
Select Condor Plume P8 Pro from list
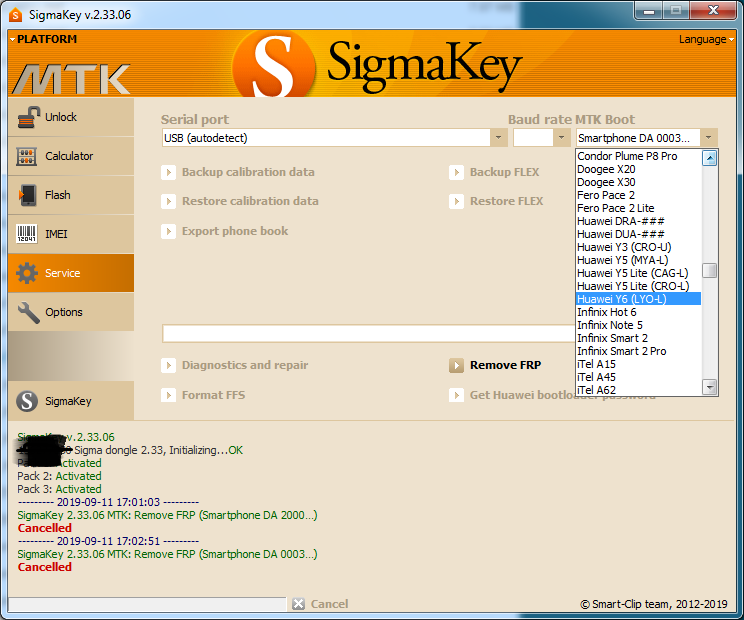(638, 156)
